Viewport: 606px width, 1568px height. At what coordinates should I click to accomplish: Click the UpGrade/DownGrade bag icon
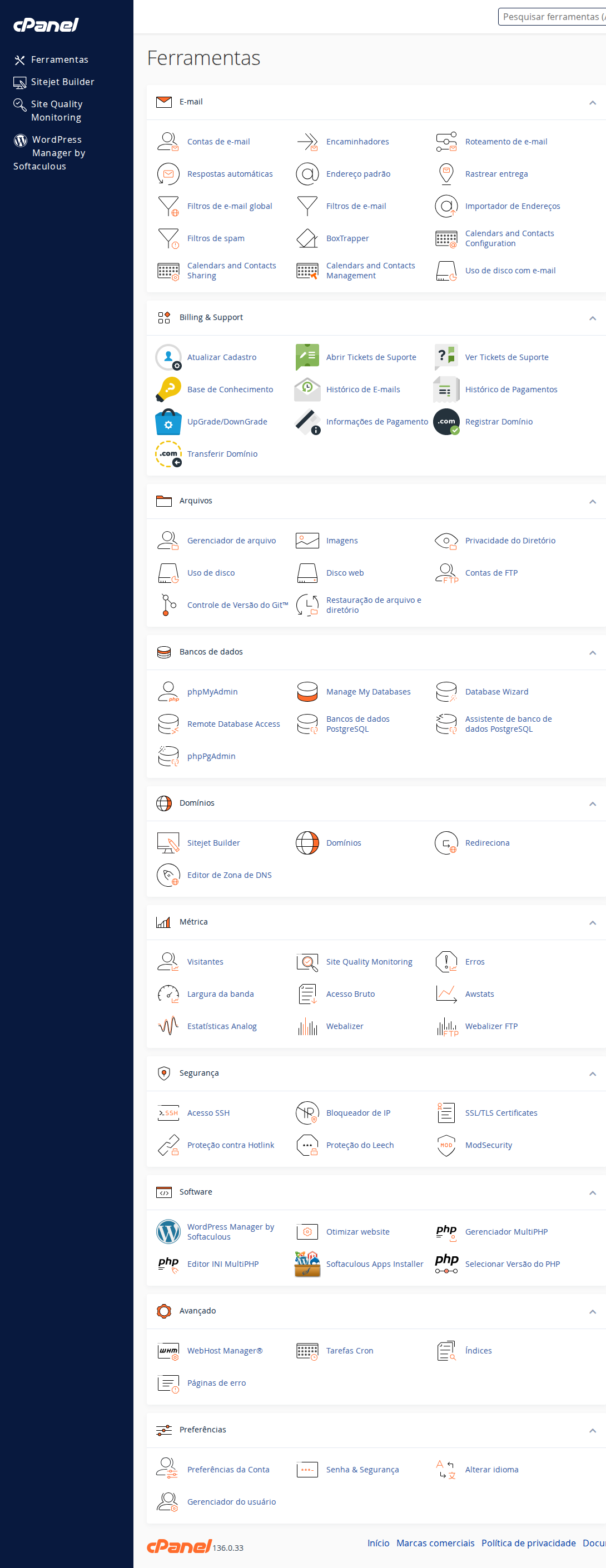click(x=168, y=422)
